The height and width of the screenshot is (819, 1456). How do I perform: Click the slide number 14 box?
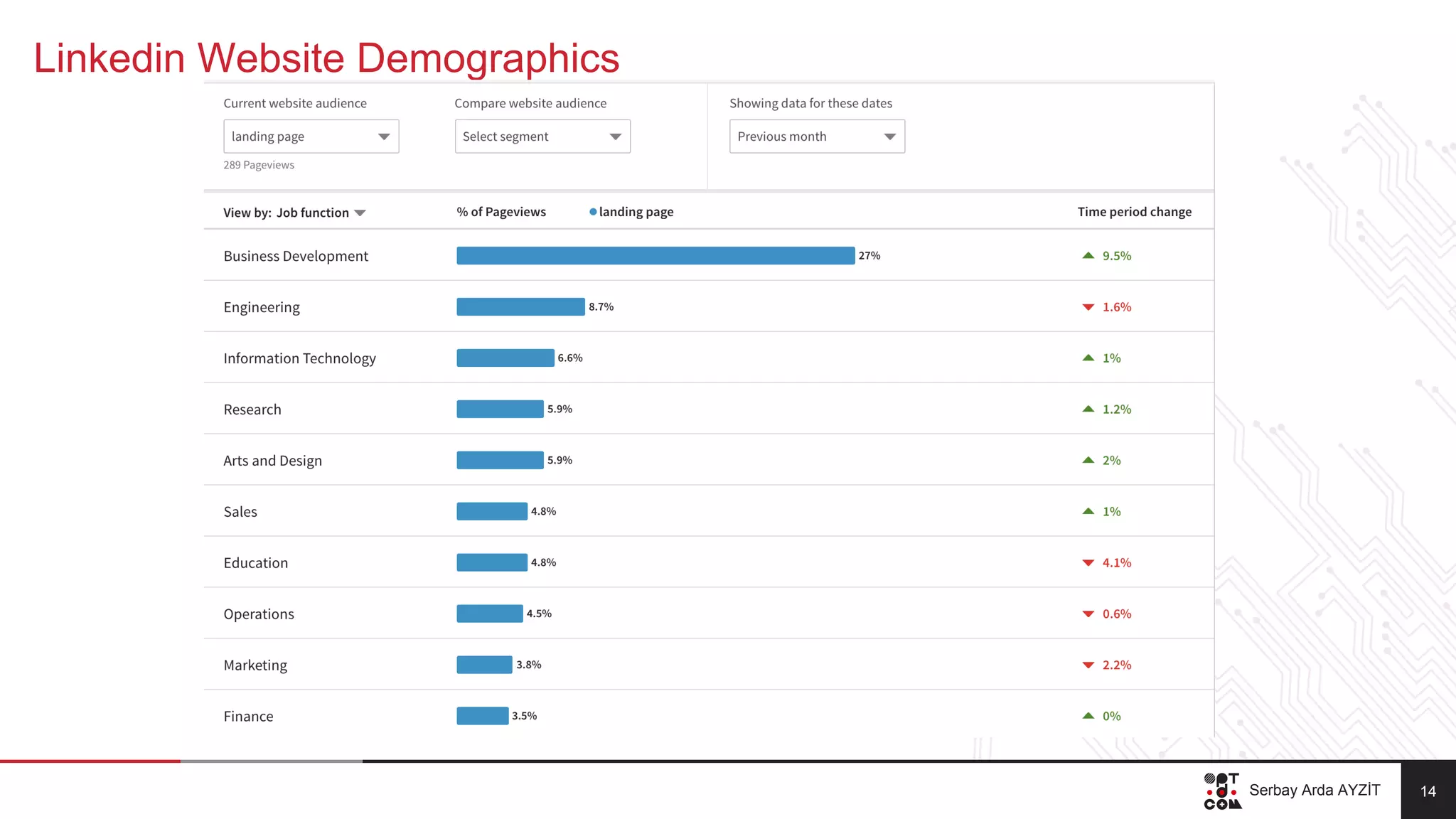click(x=1428, y=791)
